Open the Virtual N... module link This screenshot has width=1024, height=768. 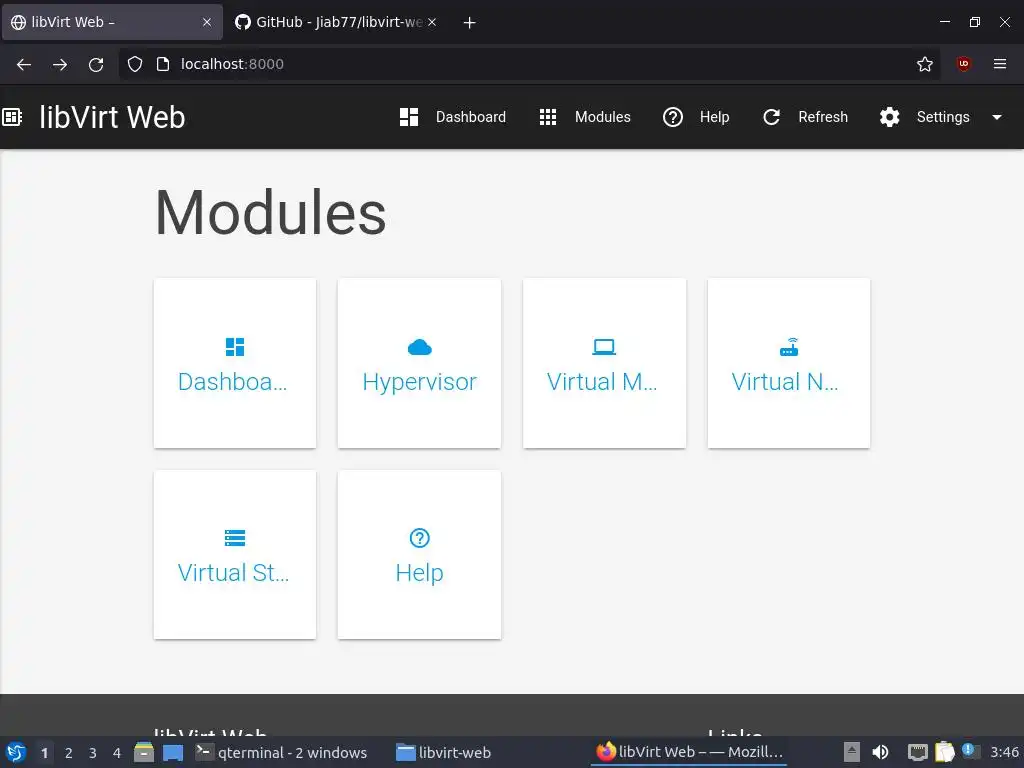pos(785,382)
